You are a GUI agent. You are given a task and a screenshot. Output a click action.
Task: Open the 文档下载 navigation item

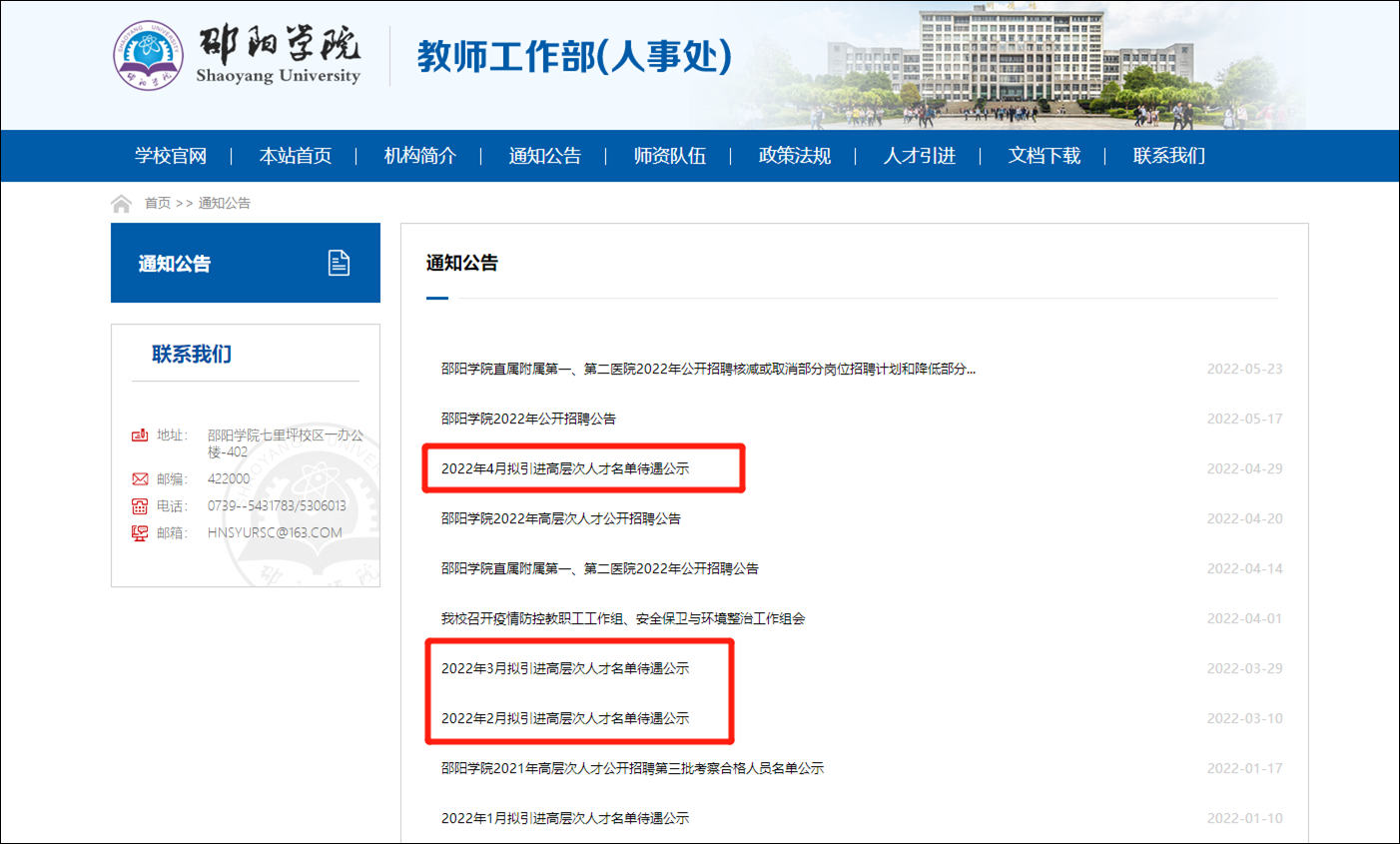pos(1045,156)
